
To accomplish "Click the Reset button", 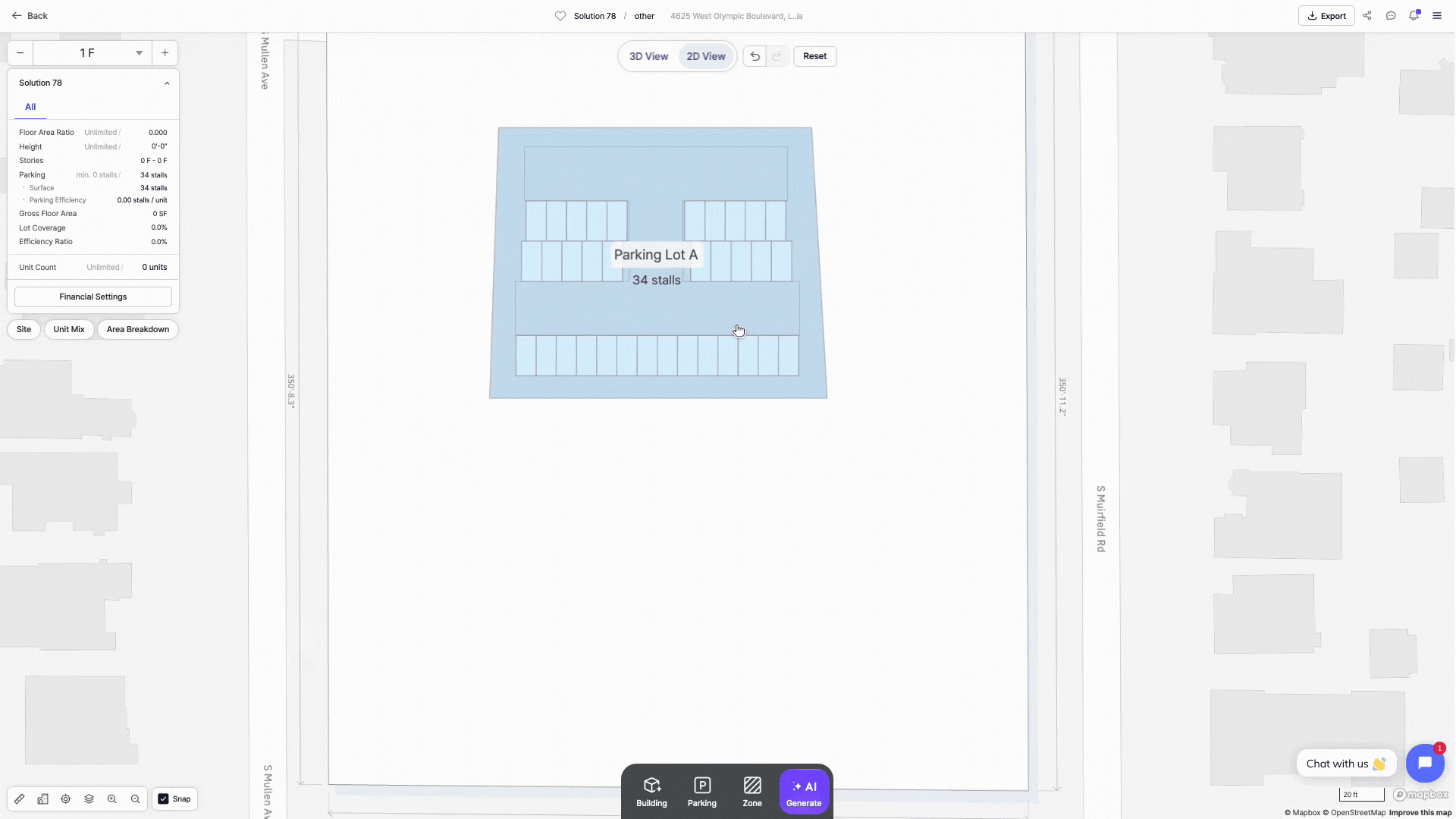I will point(814,56).
